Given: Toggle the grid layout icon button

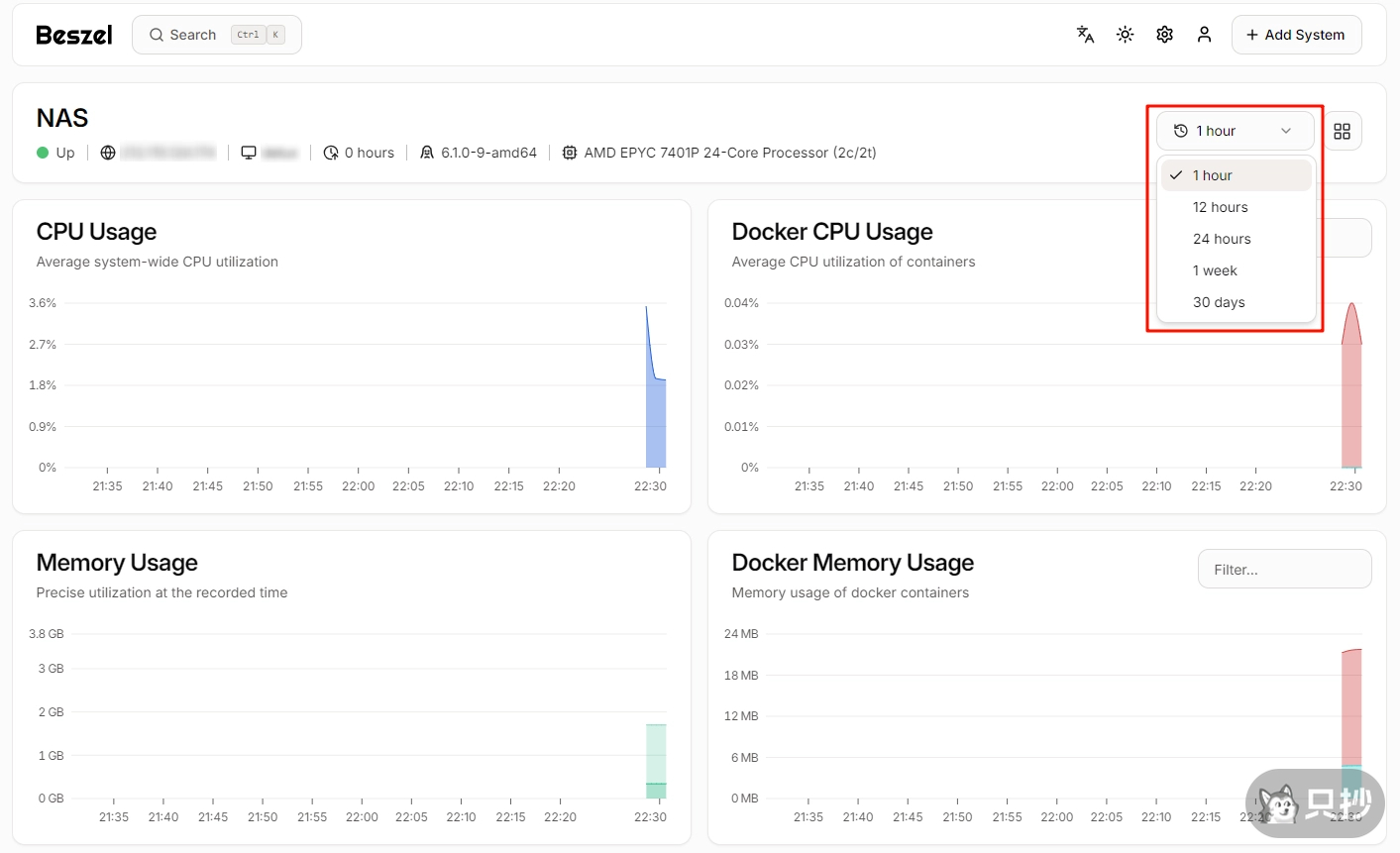Looking at the screenshot, I should pos(1342,131).
